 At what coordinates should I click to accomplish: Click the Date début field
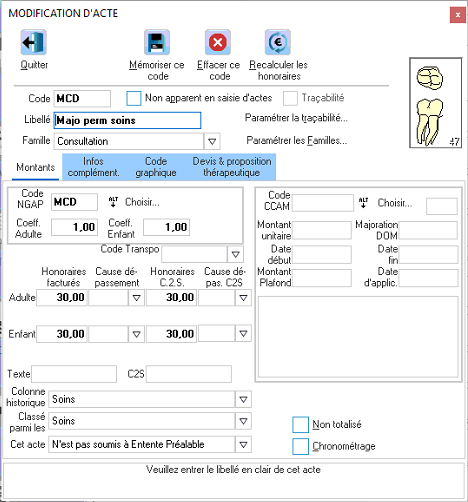[x=322, y=255]
